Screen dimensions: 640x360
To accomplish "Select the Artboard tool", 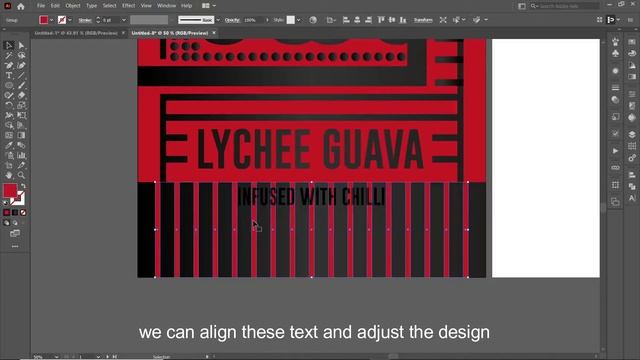I will pos(9,165).
